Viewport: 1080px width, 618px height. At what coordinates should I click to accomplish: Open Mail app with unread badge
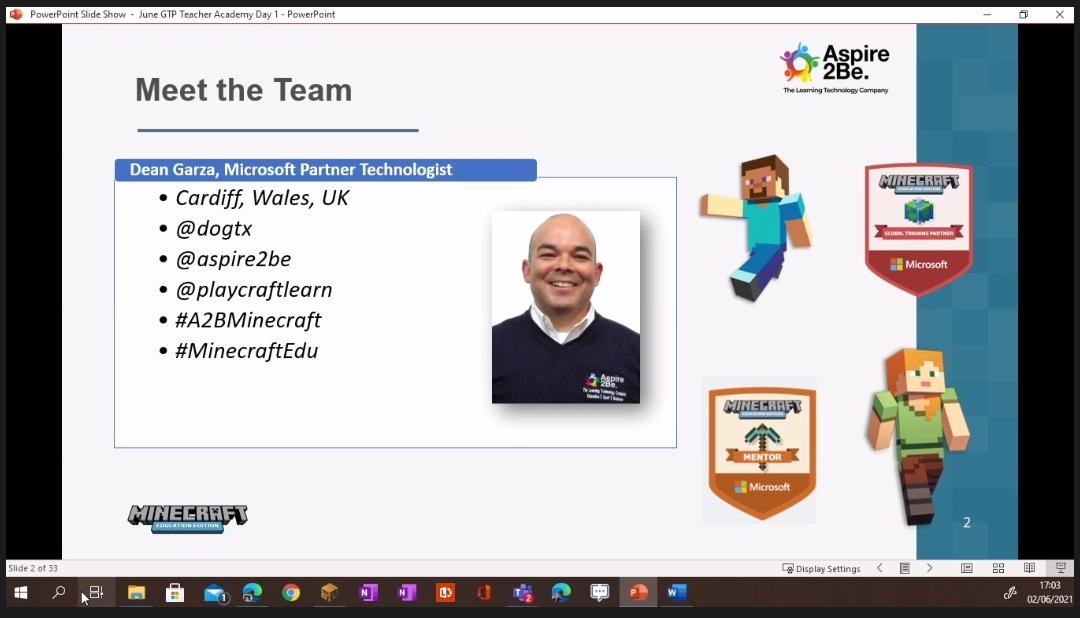(x=215, y=593)
